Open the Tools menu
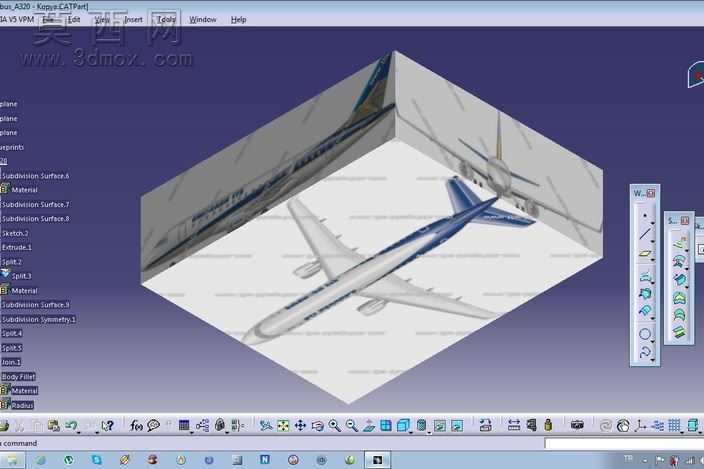The width and height of the screenshot is (704, 469). (x=166, y=20)
